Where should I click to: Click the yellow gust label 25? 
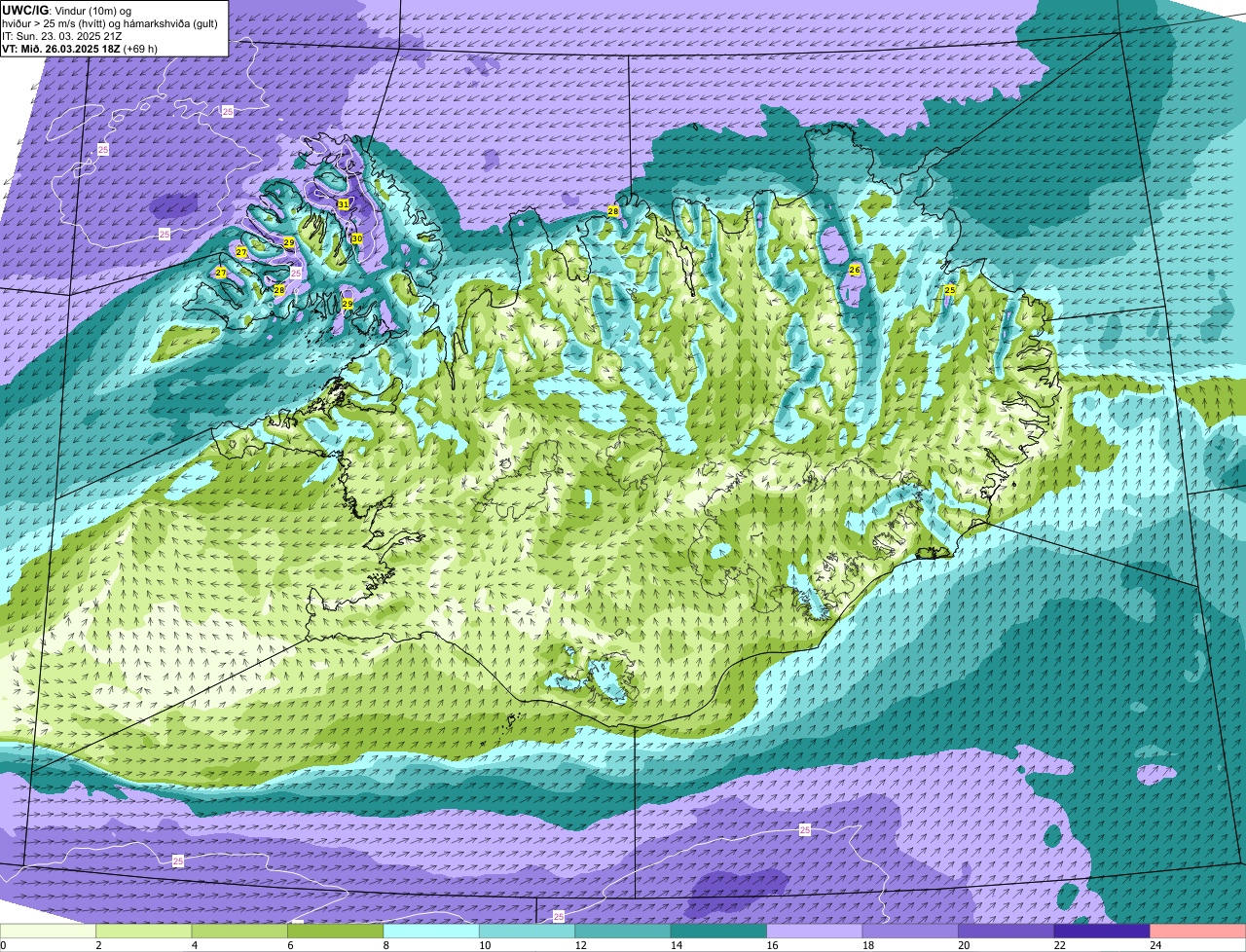pyautogui.click(x=950, y=290)
